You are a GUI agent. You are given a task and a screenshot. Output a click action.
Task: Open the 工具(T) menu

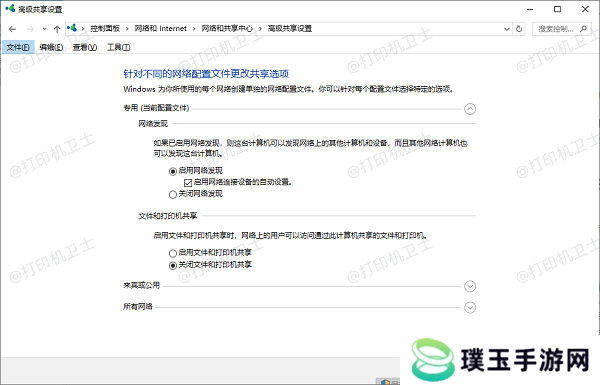click(119, 47)
